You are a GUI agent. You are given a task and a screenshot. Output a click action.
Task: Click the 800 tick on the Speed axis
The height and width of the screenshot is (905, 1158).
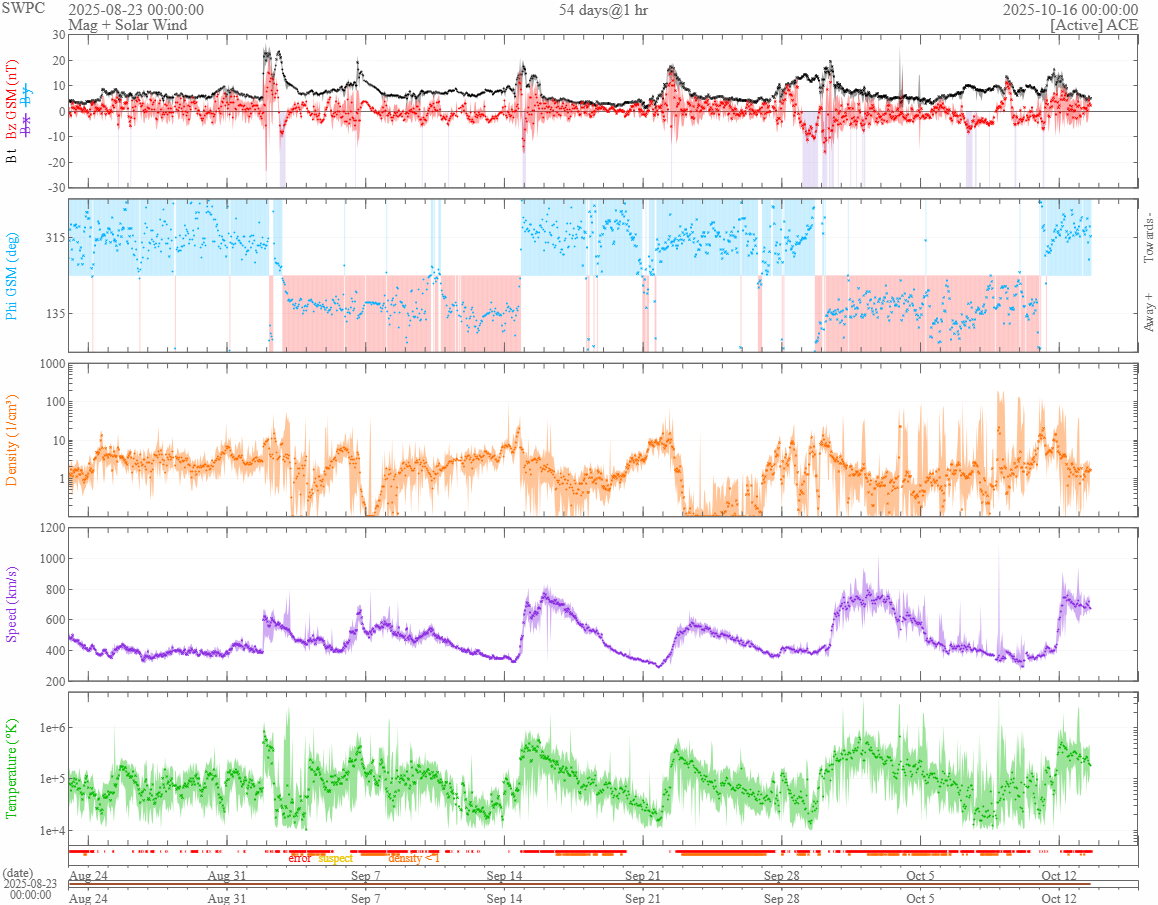(55, 590)
